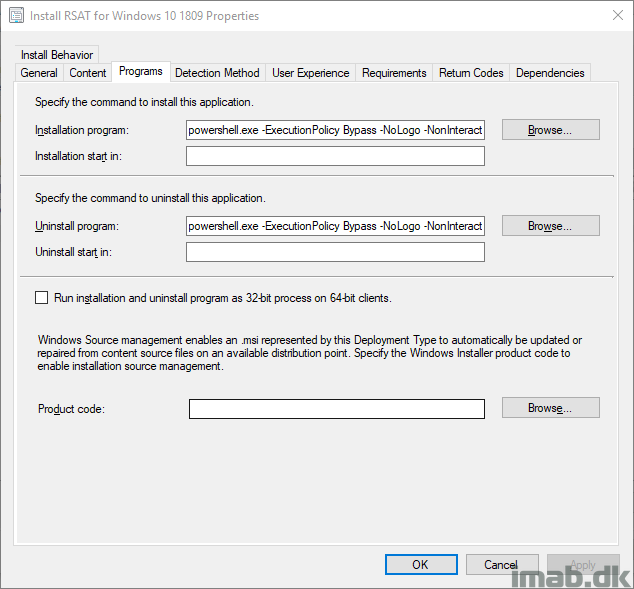Close the Install RSAT Properties dialog
Screen dimensions: 634x589
(x=617, y=15)
